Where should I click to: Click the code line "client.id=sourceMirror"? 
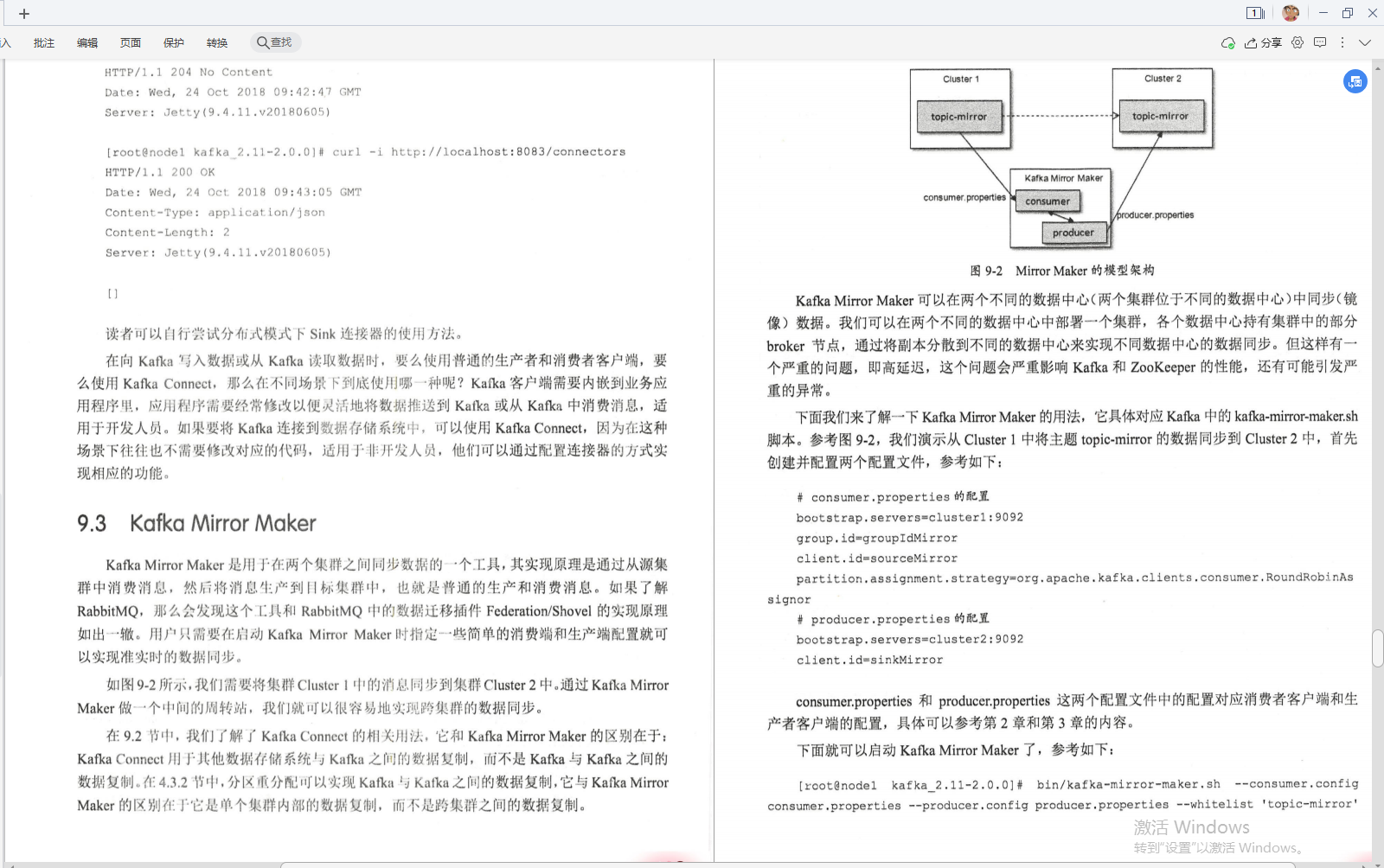click(876, 558)
